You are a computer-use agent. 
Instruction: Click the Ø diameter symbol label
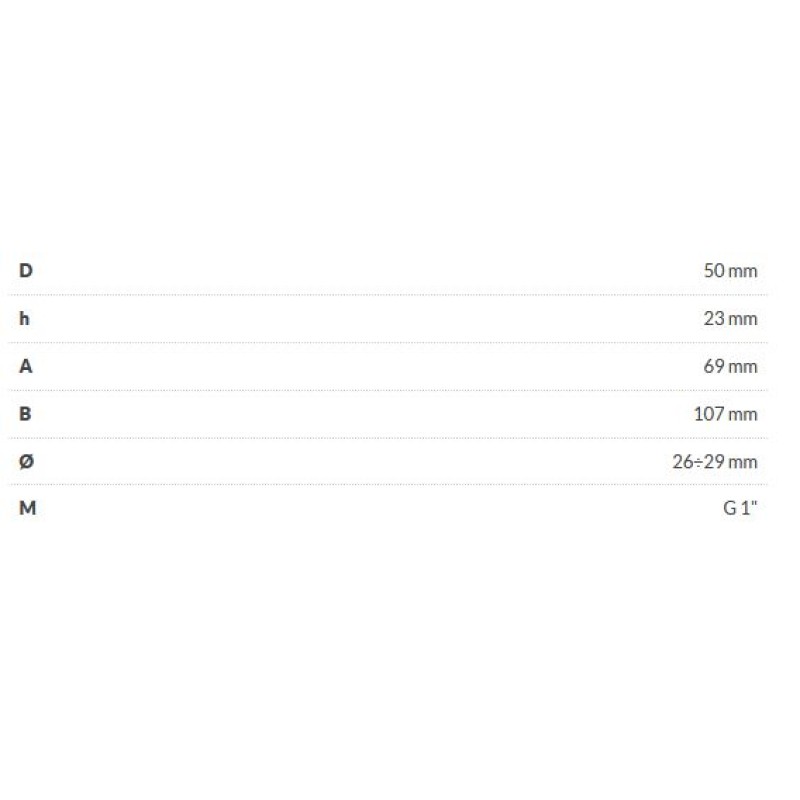point(26,461)
